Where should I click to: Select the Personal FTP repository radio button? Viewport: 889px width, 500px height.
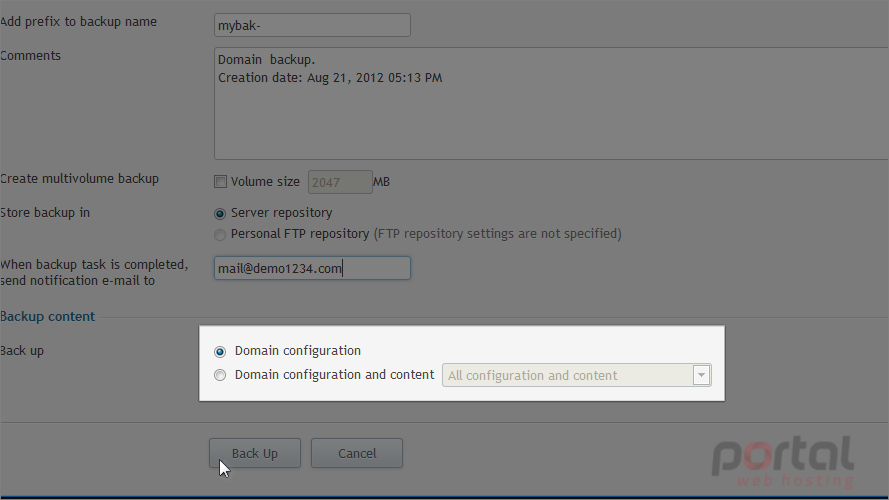point(220,235)
